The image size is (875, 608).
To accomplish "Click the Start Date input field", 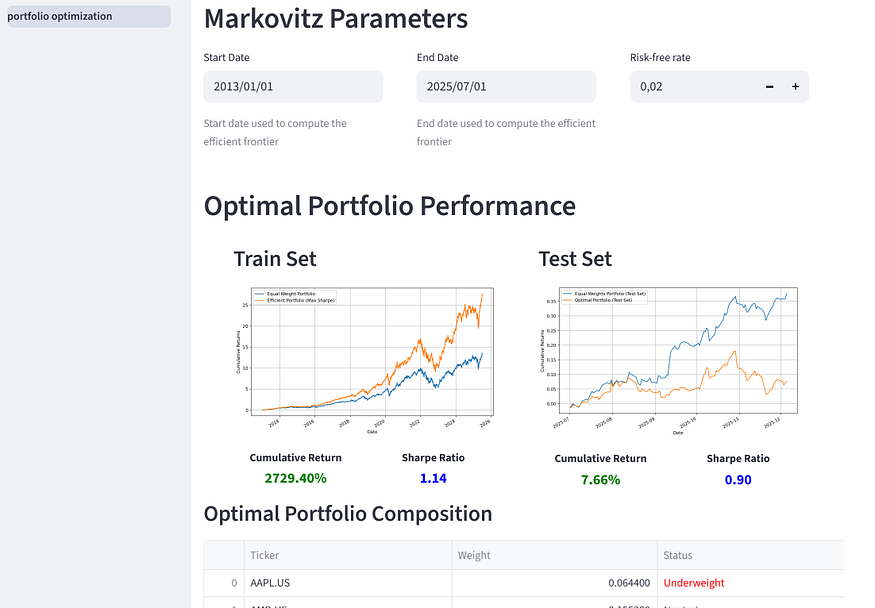I will click(x=292, y=86).
